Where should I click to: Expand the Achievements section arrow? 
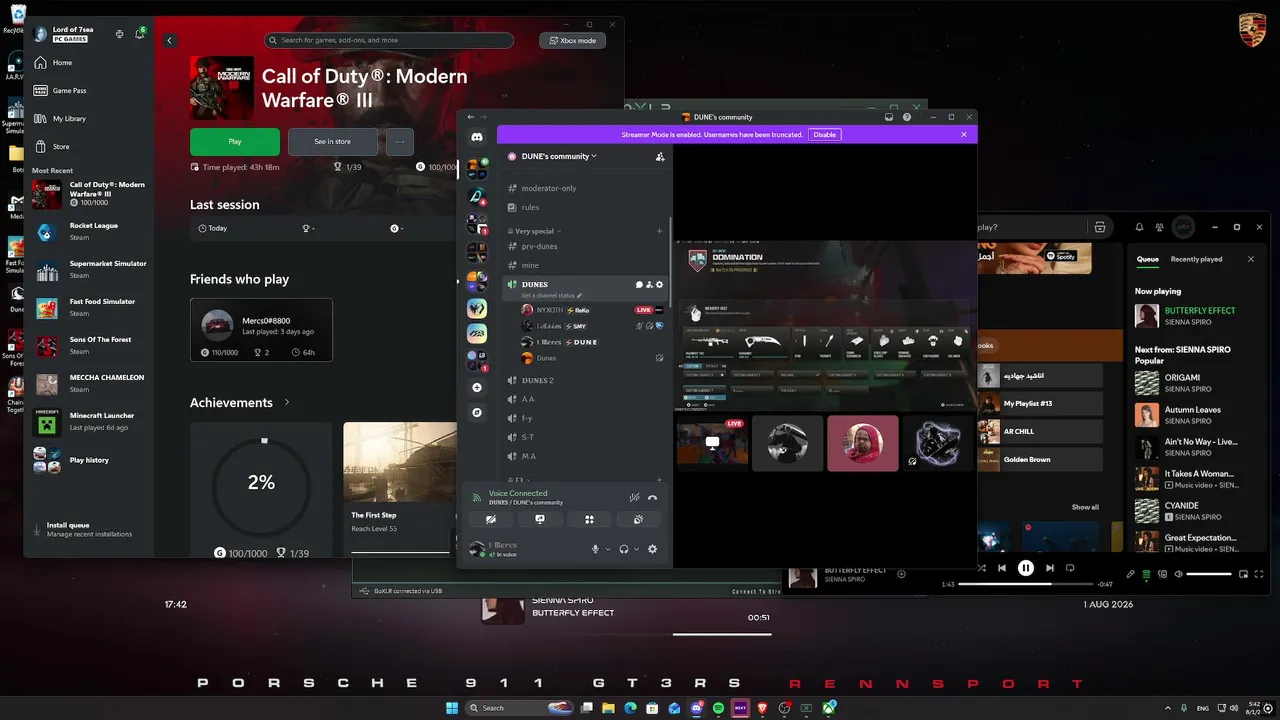coord(287,402)
